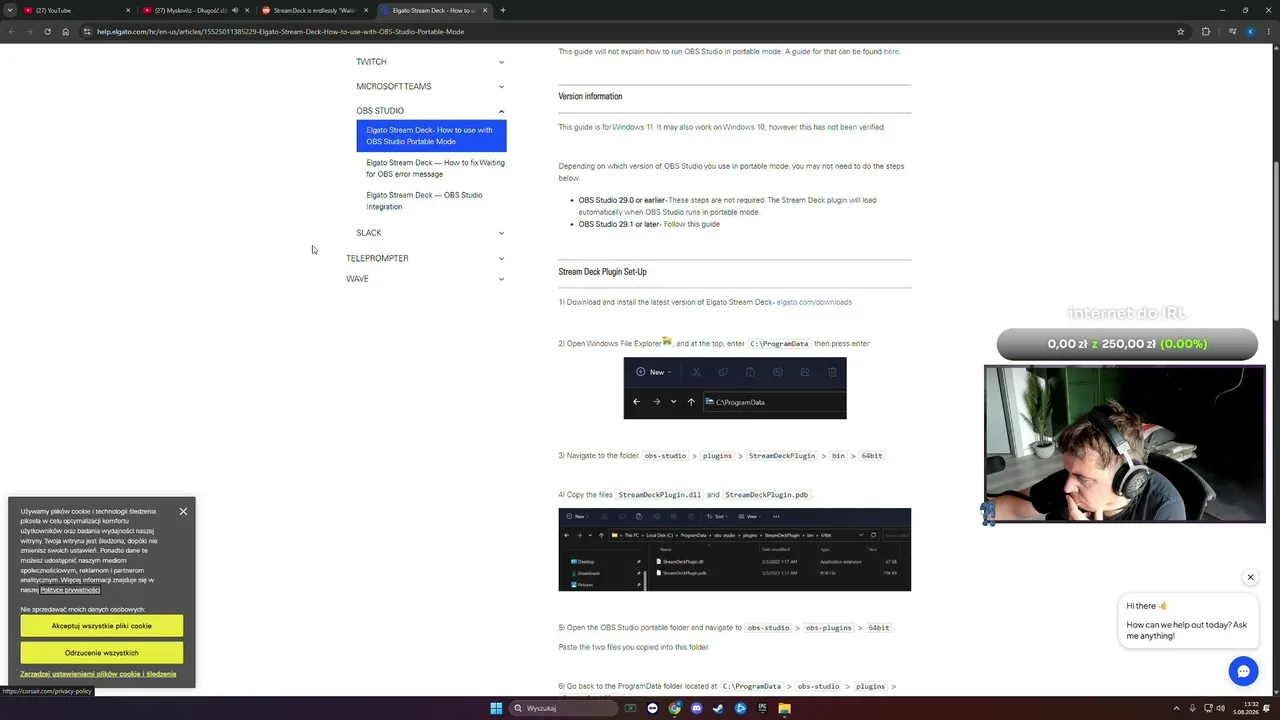Switch to the Reddit StreamDeck tab
This screenshot has height=720, width=1280.
coord(314,10)
